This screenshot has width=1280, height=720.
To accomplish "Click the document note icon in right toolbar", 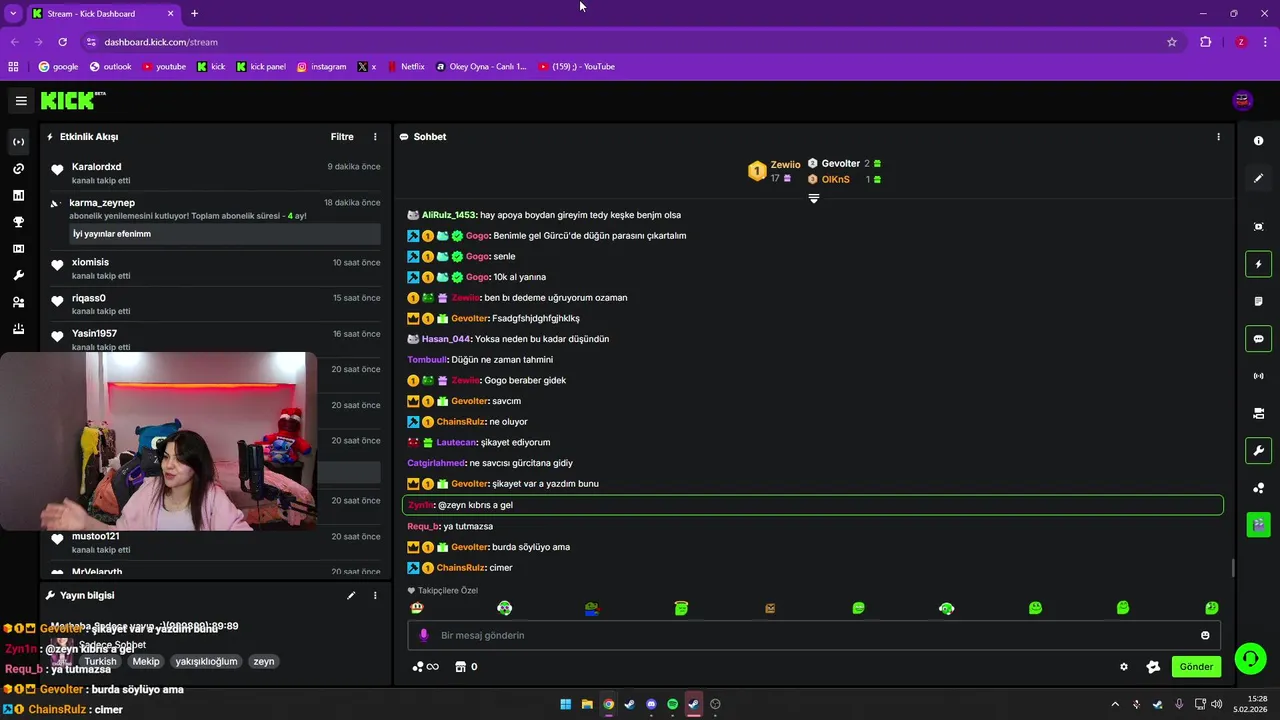I will pyautogui.click(x=1258, y=301).
